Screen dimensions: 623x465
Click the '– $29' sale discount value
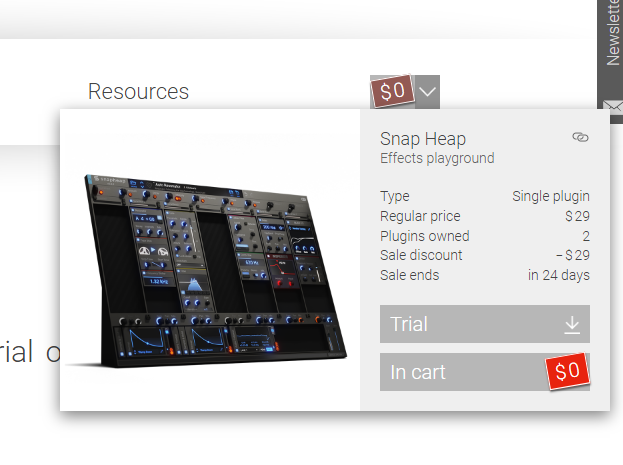click(573, 255)
